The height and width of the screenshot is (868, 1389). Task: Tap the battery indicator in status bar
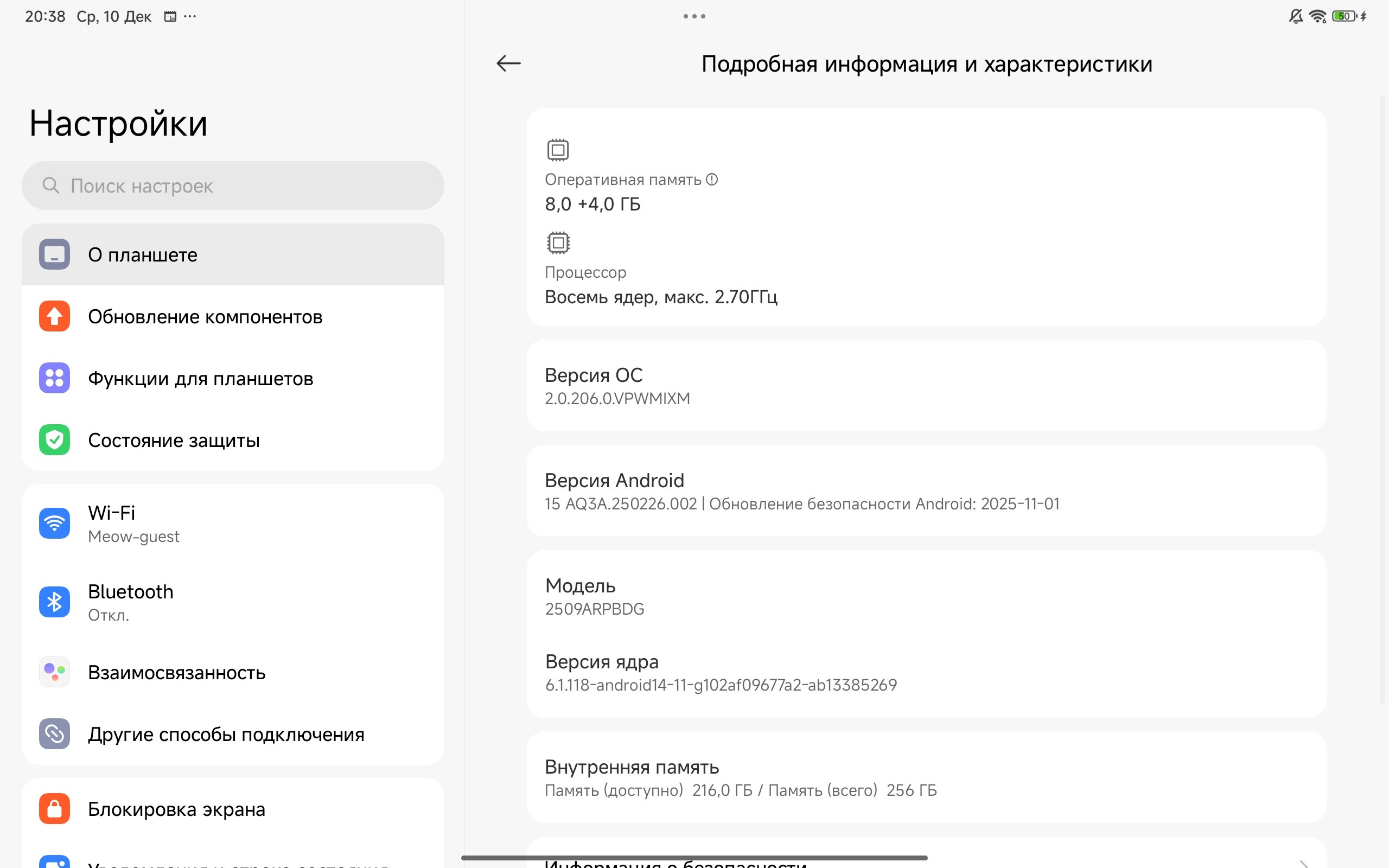1343,16
